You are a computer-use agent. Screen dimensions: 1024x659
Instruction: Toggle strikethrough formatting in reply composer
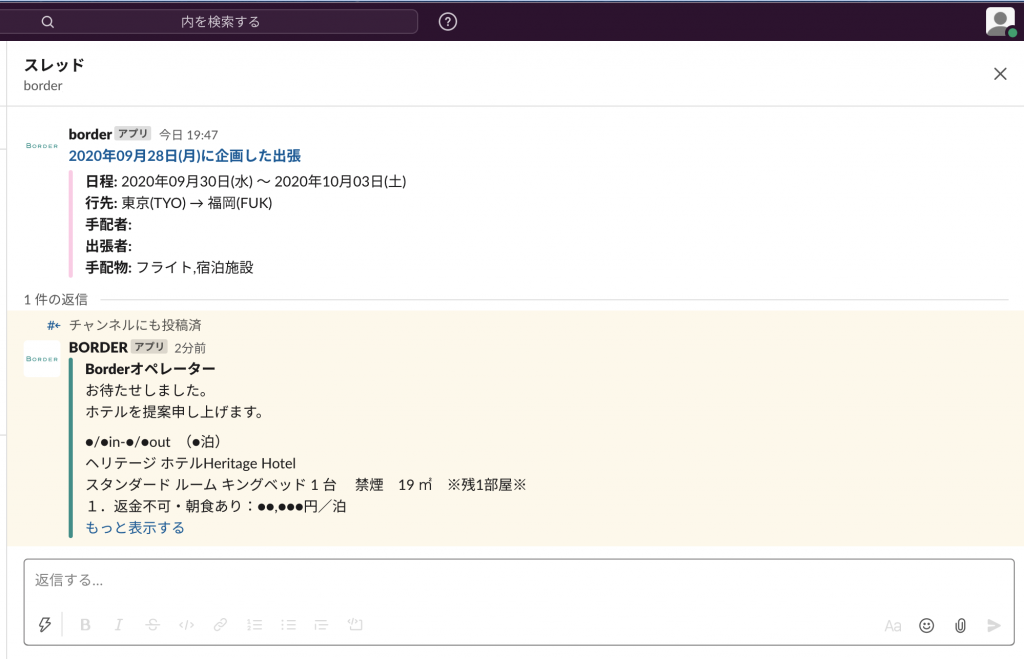(152, 625)
